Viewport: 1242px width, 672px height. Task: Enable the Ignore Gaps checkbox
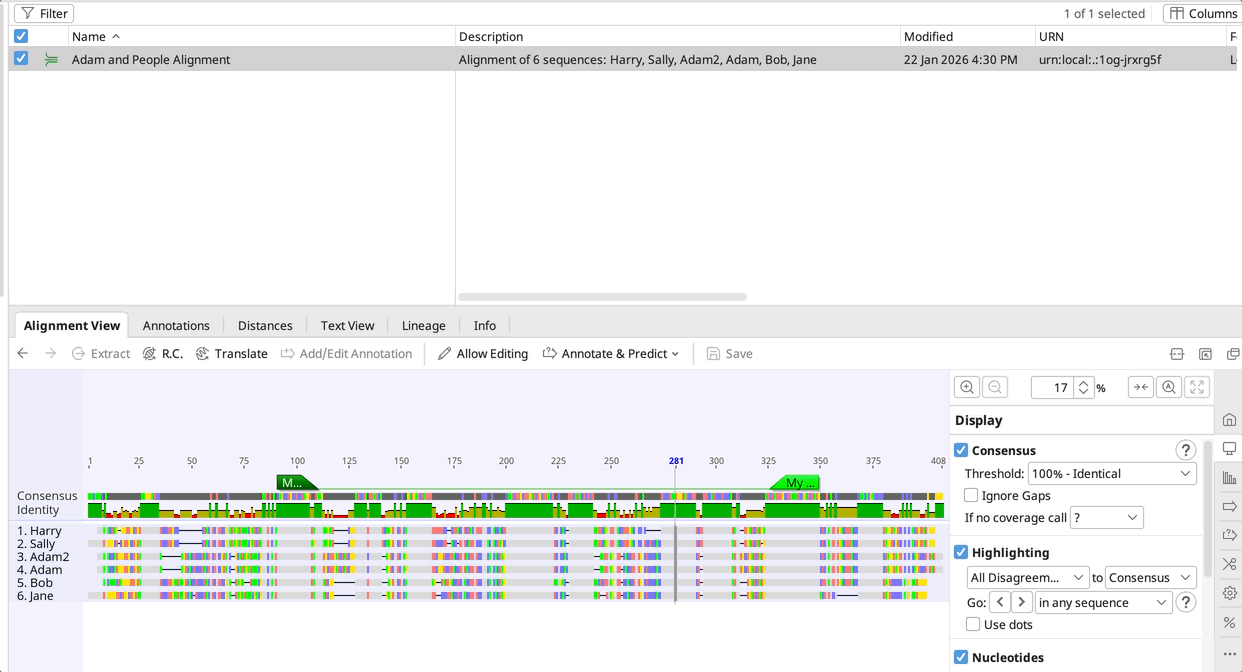point(971,496)
